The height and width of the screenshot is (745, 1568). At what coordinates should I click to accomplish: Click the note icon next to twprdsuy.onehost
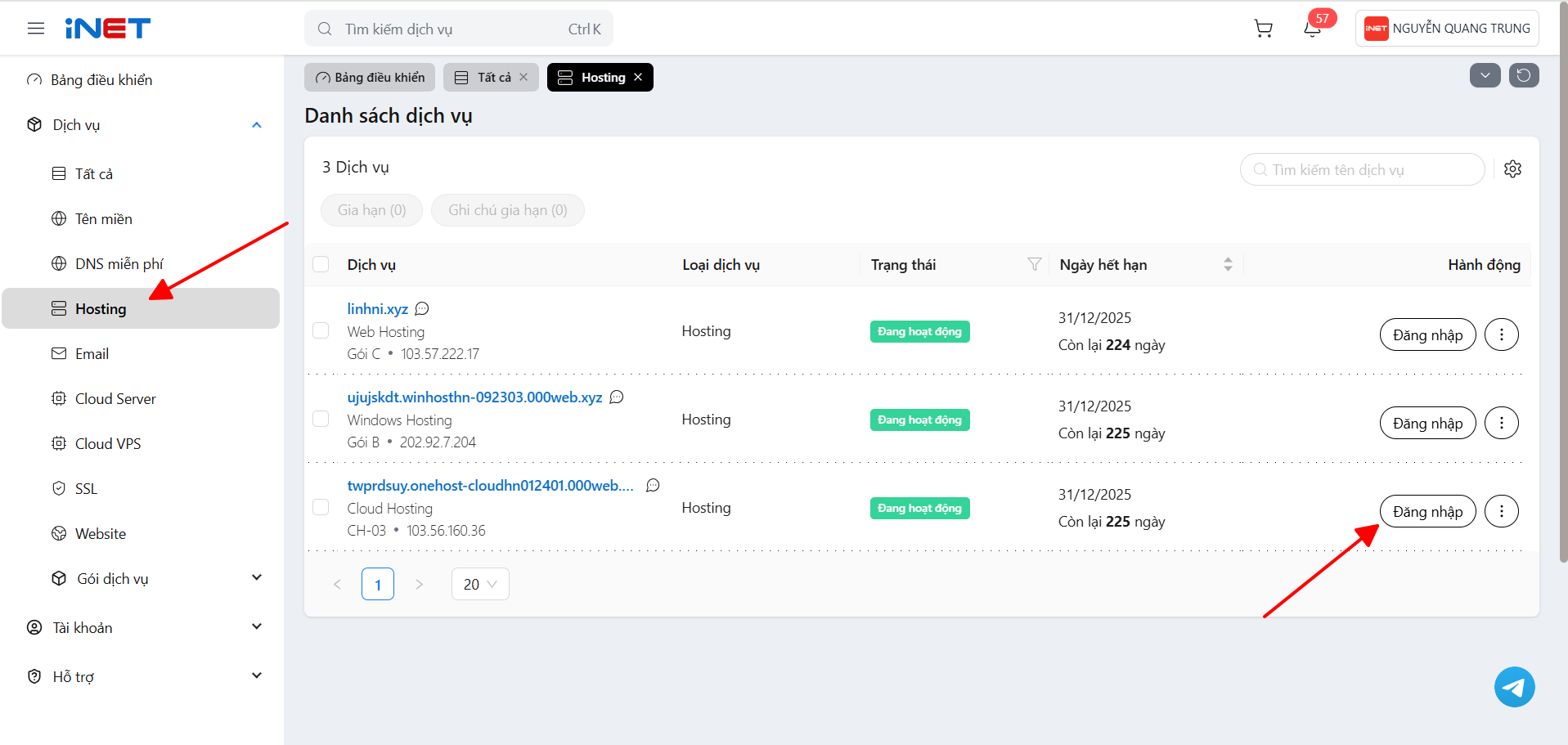(x=653, y=485)
